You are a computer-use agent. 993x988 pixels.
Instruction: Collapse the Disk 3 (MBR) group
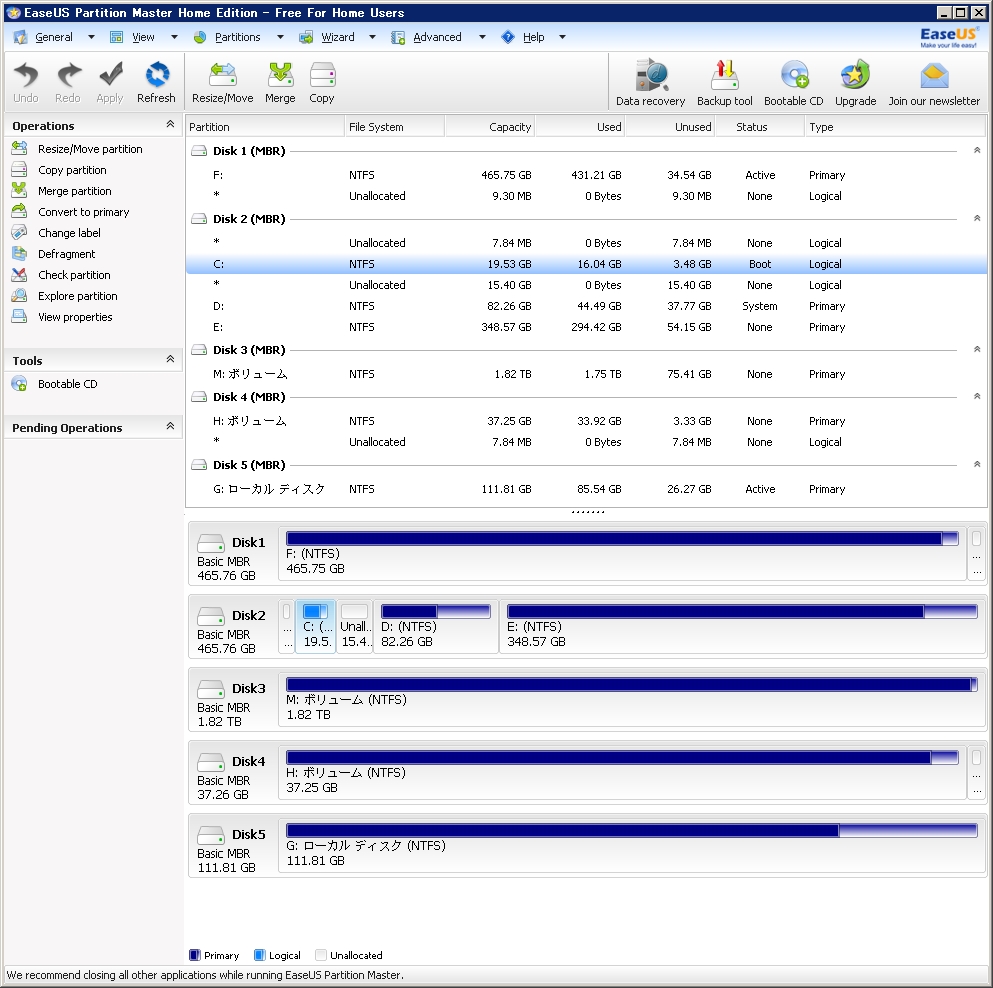pos(976,350)
